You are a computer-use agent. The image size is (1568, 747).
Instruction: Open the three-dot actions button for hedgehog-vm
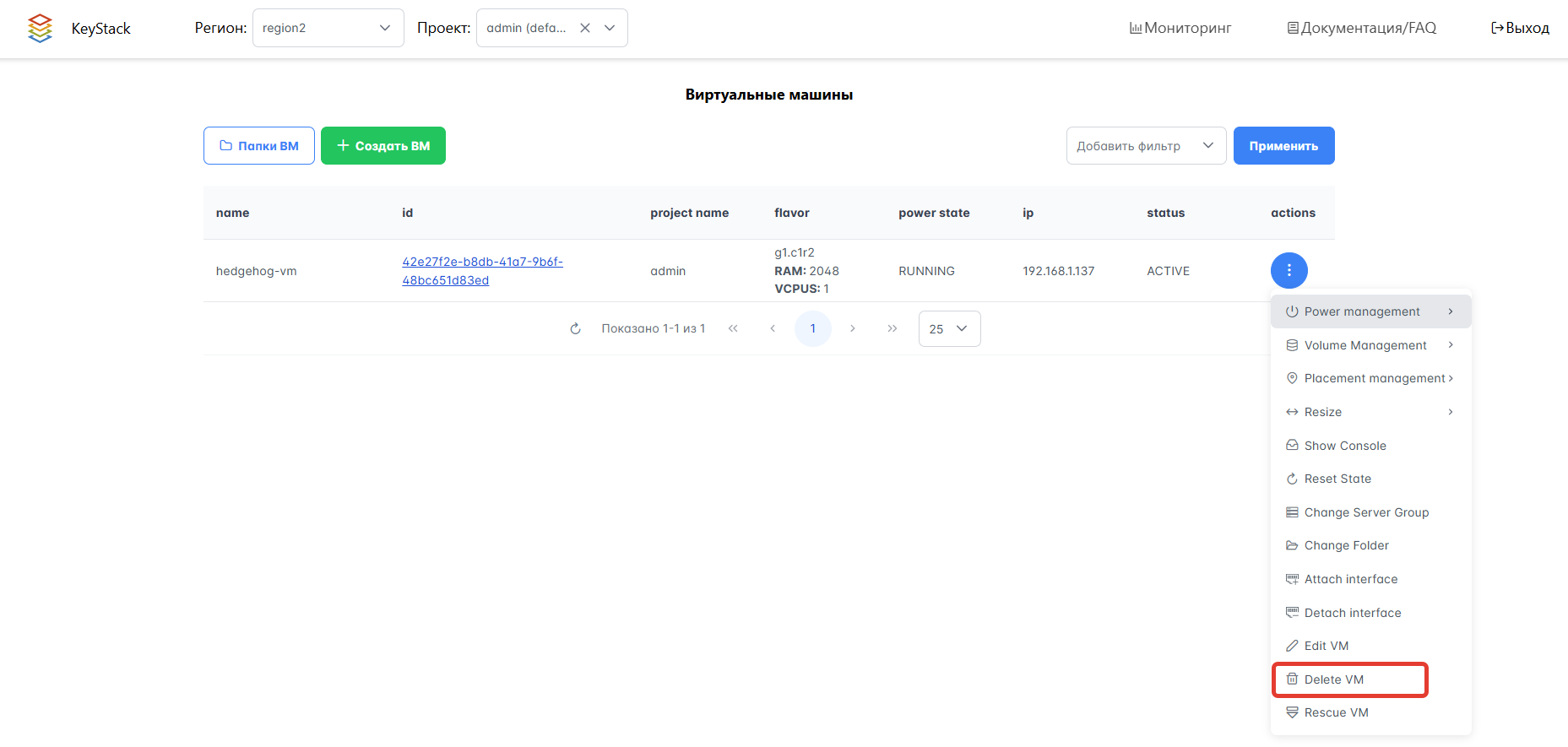pos(1289,271)
